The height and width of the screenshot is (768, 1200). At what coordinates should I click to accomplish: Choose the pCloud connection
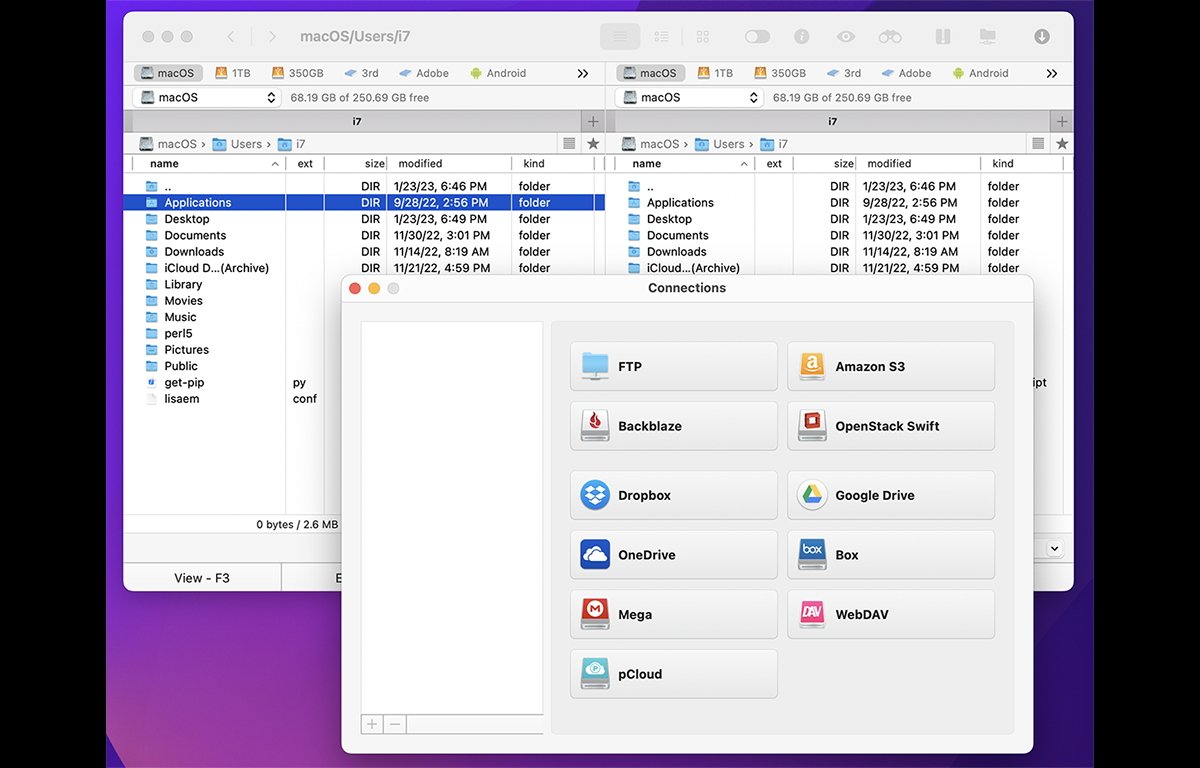coord(674,674)
